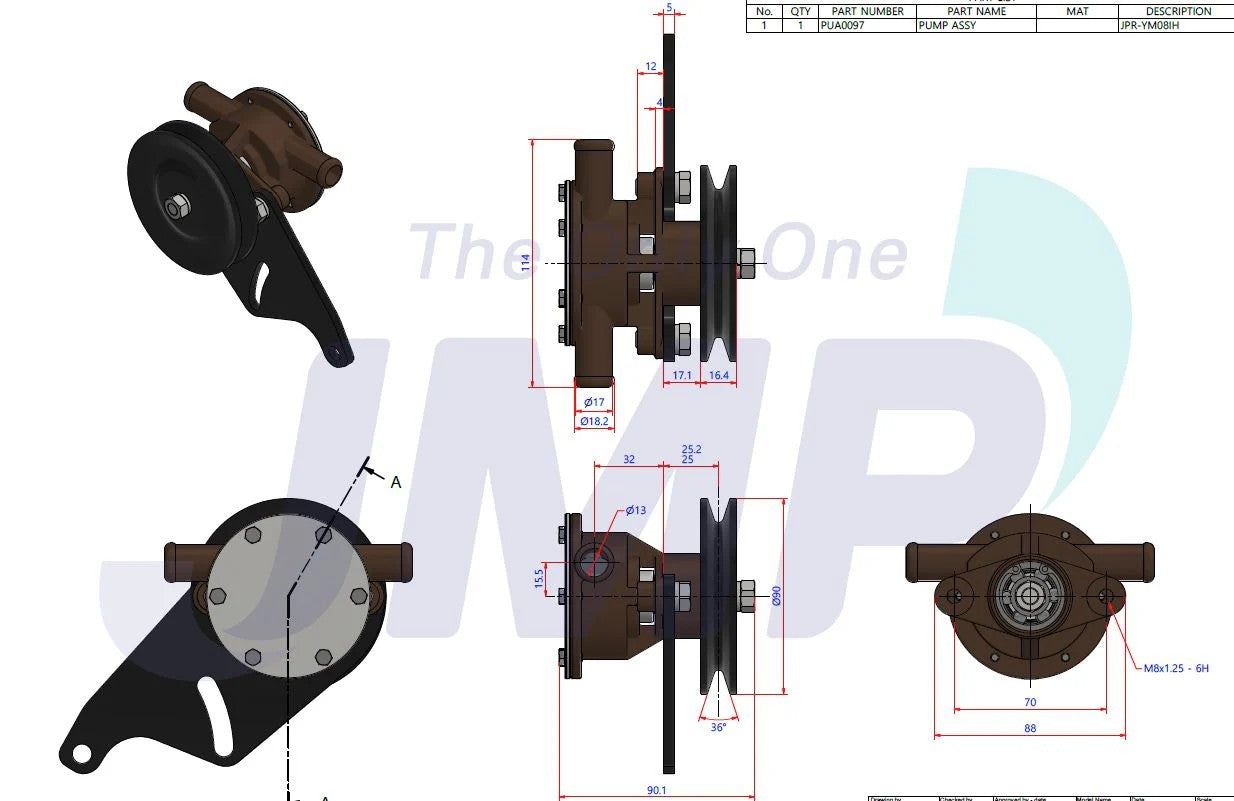Select the 16.4 pulley width dimension
The image size is (1234, 801).
pos(718,376)
